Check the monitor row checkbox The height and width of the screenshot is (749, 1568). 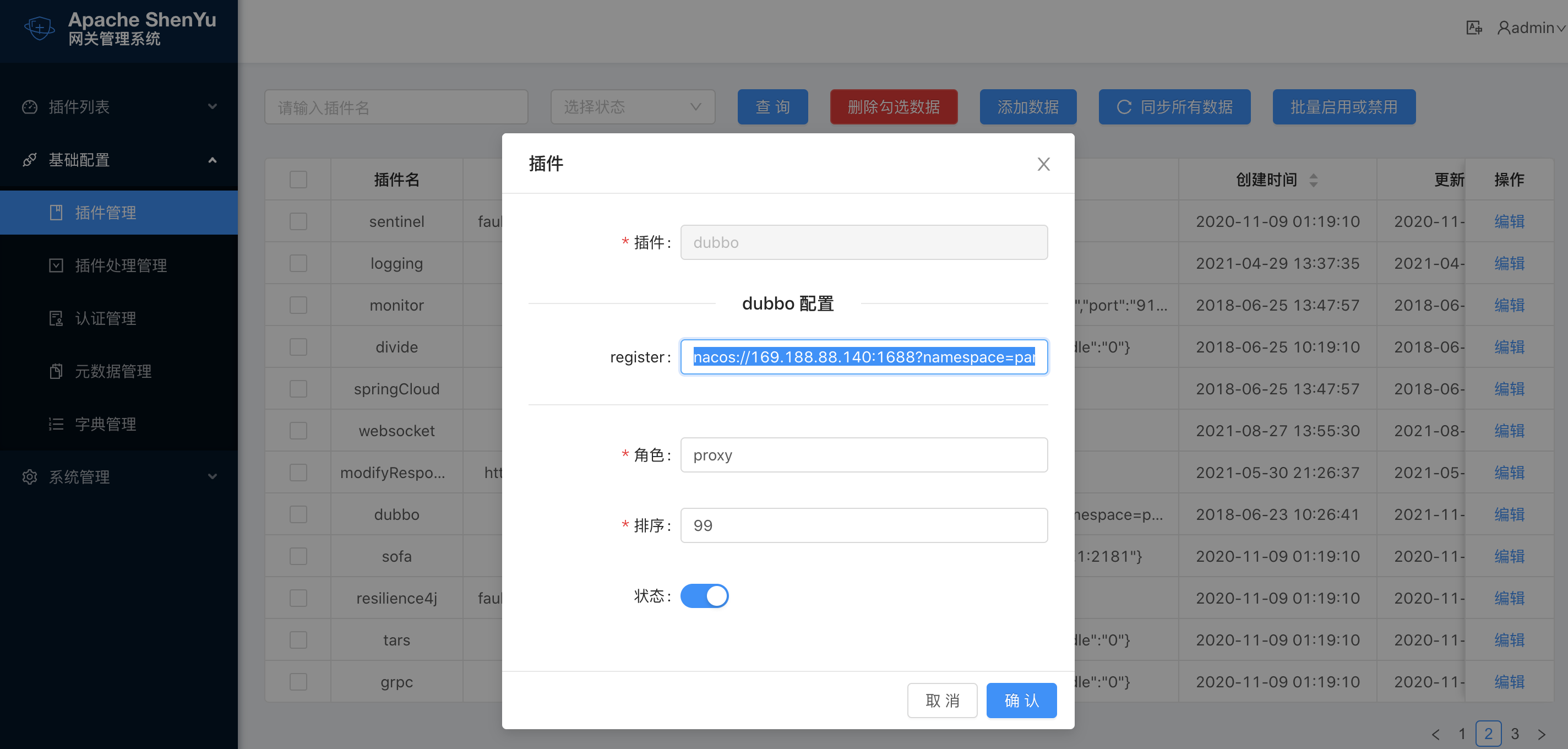[298, 305]
